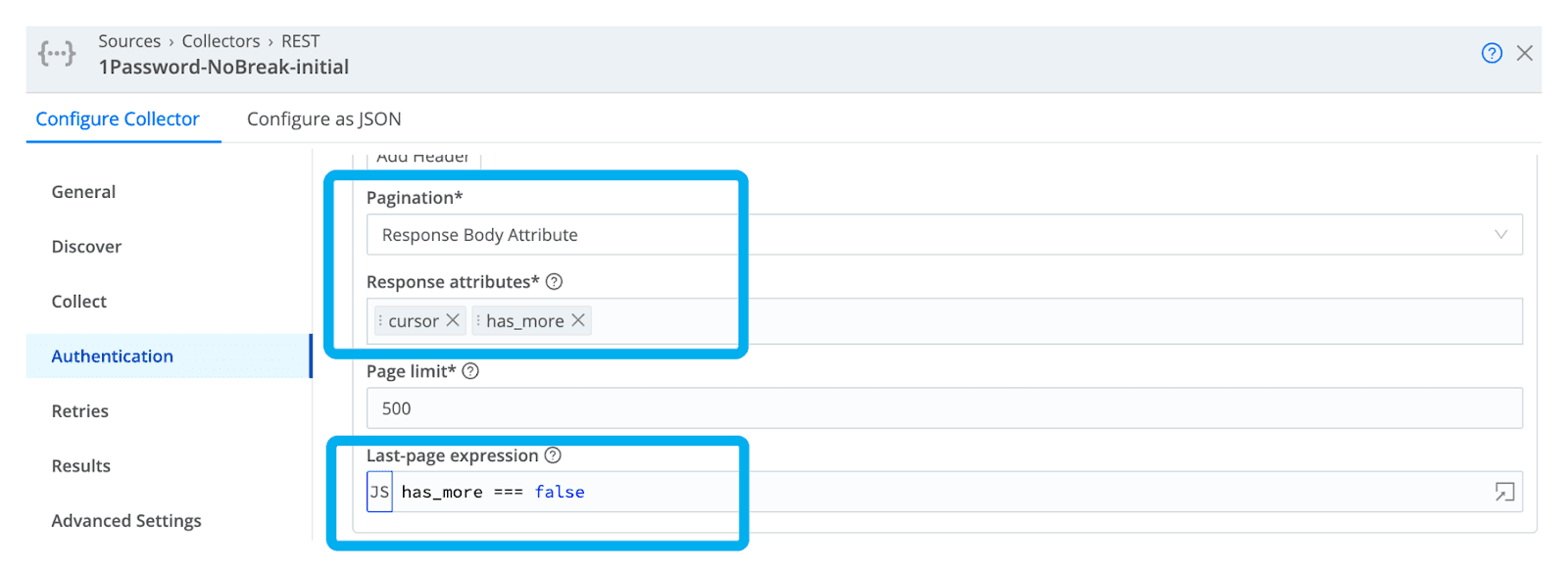Open the Retries section
Viewport: 1568px width, 572px height.
80,411
